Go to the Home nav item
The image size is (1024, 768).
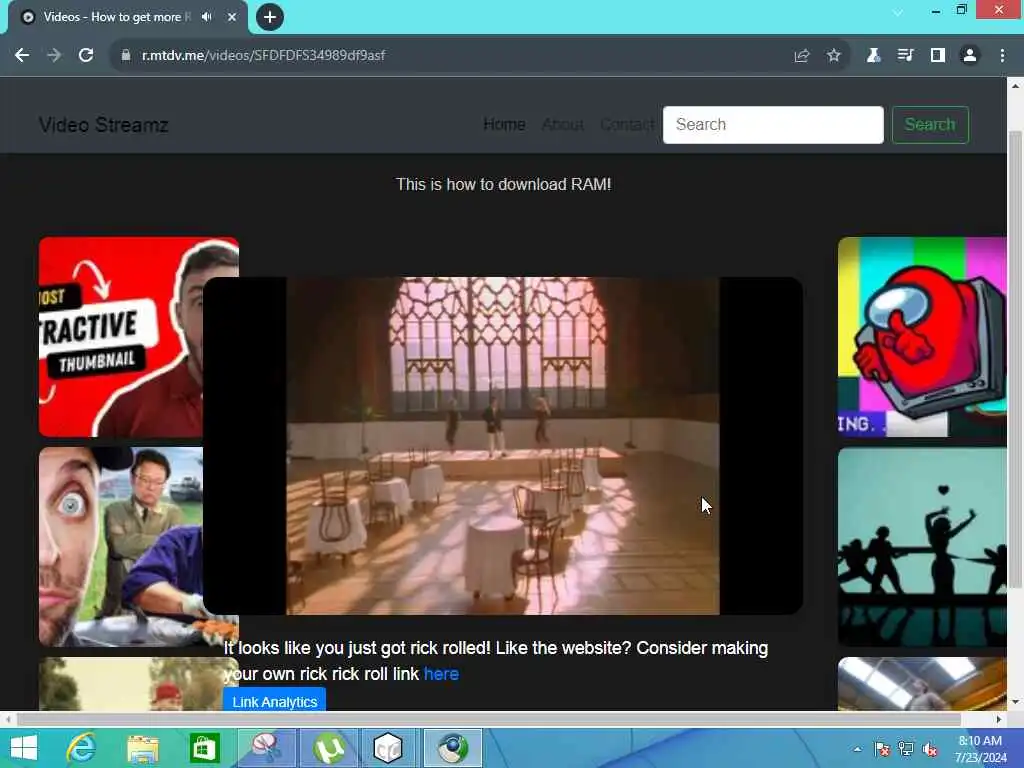pos(504,124)
